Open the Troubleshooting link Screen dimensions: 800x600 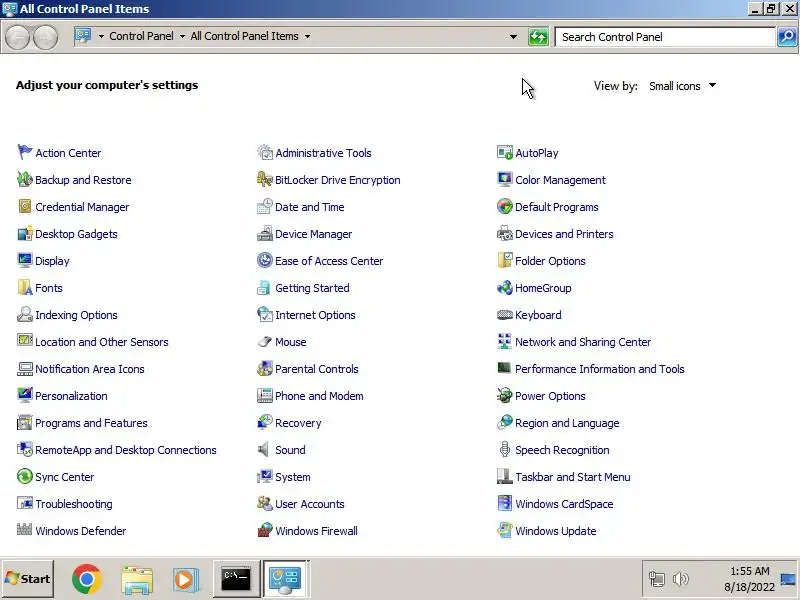73,504
